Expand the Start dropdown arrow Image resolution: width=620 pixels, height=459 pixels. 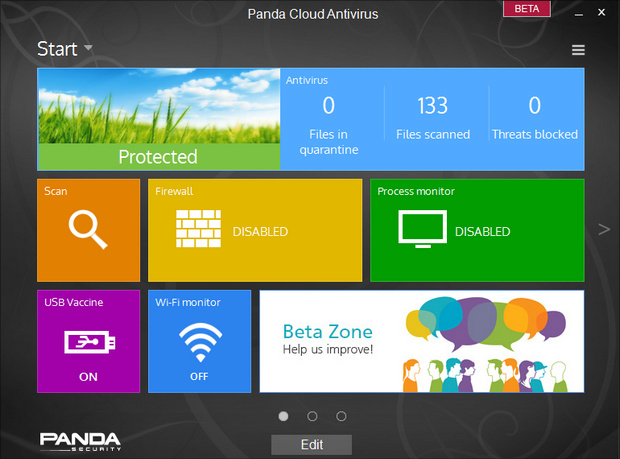88,48
